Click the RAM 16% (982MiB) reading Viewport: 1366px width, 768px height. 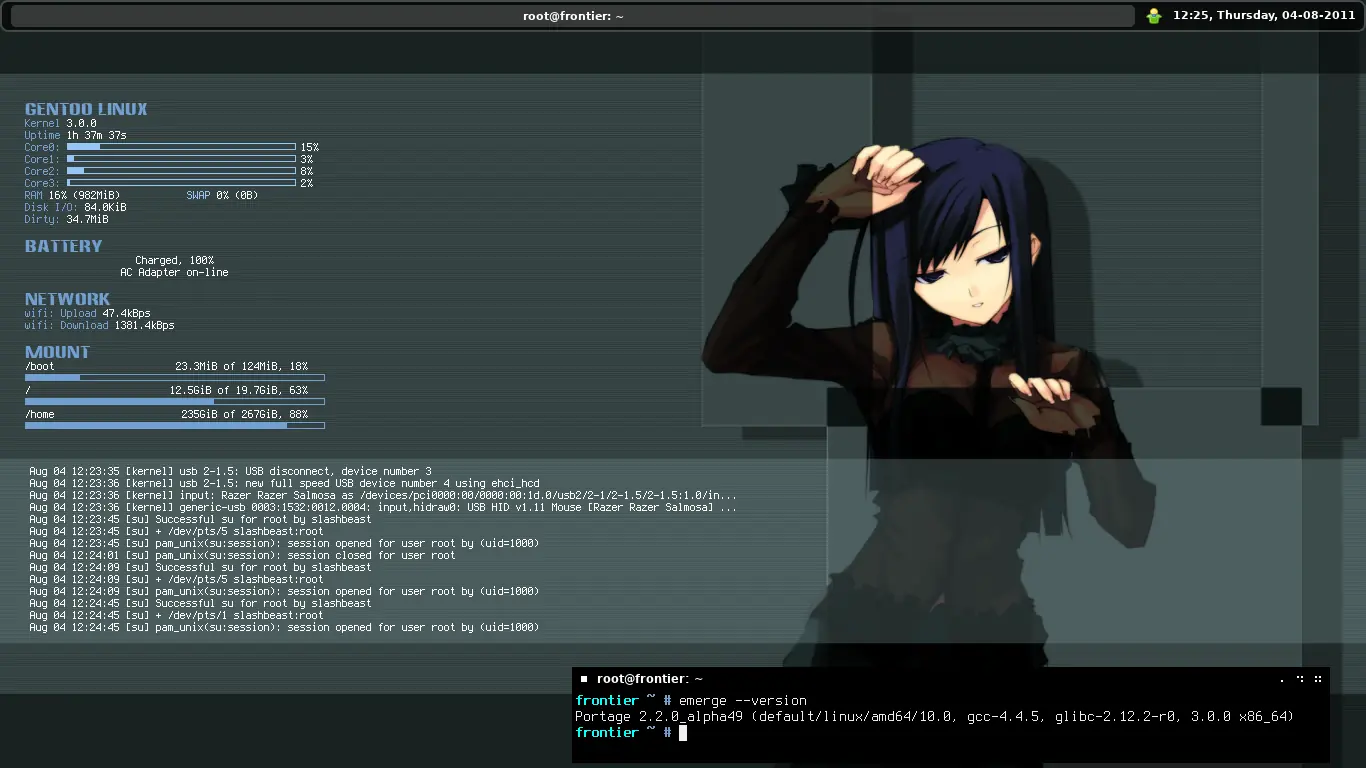tap(73, 195)
